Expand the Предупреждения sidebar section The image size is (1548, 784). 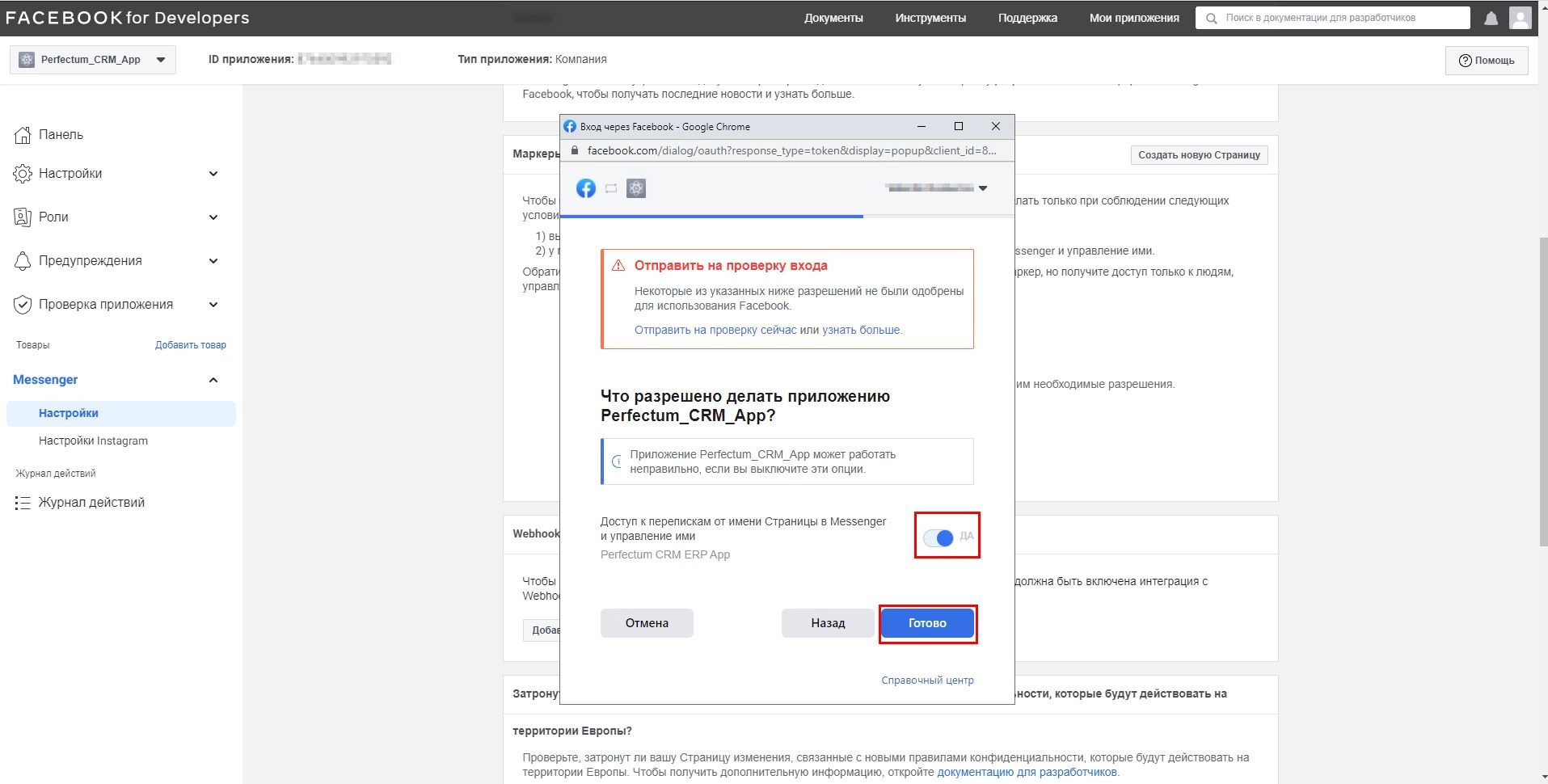point(213,261)
